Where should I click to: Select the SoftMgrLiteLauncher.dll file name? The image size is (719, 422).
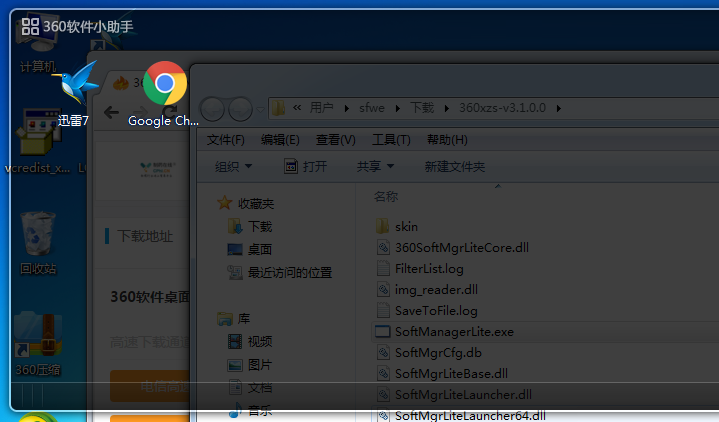463,394
